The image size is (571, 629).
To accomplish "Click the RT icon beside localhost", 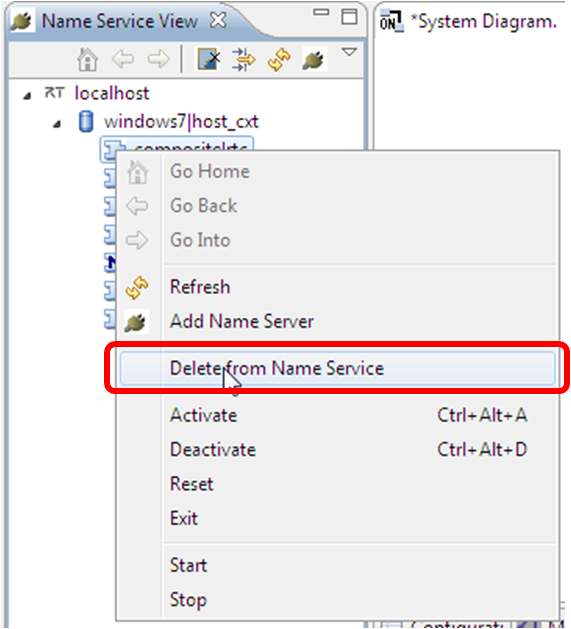I will 54,93.
